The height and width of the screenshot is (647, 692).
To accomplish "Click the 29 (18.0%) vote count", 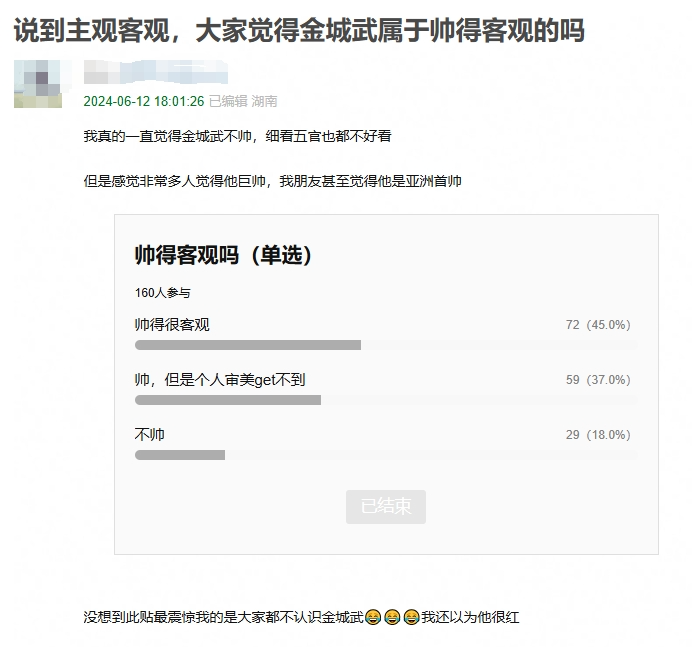I will point(597,435).
